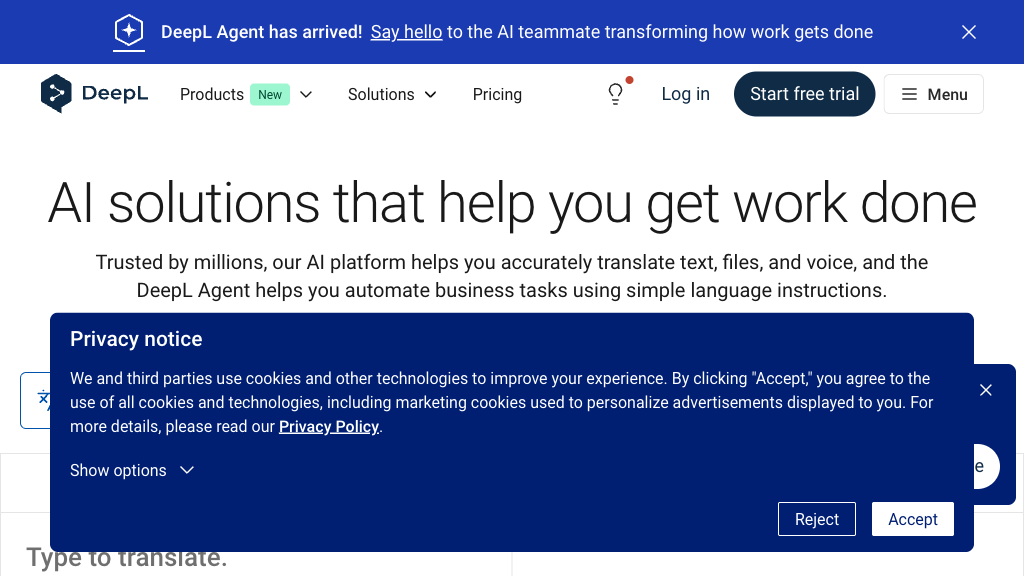Click the Say hello link

point(406,32)
